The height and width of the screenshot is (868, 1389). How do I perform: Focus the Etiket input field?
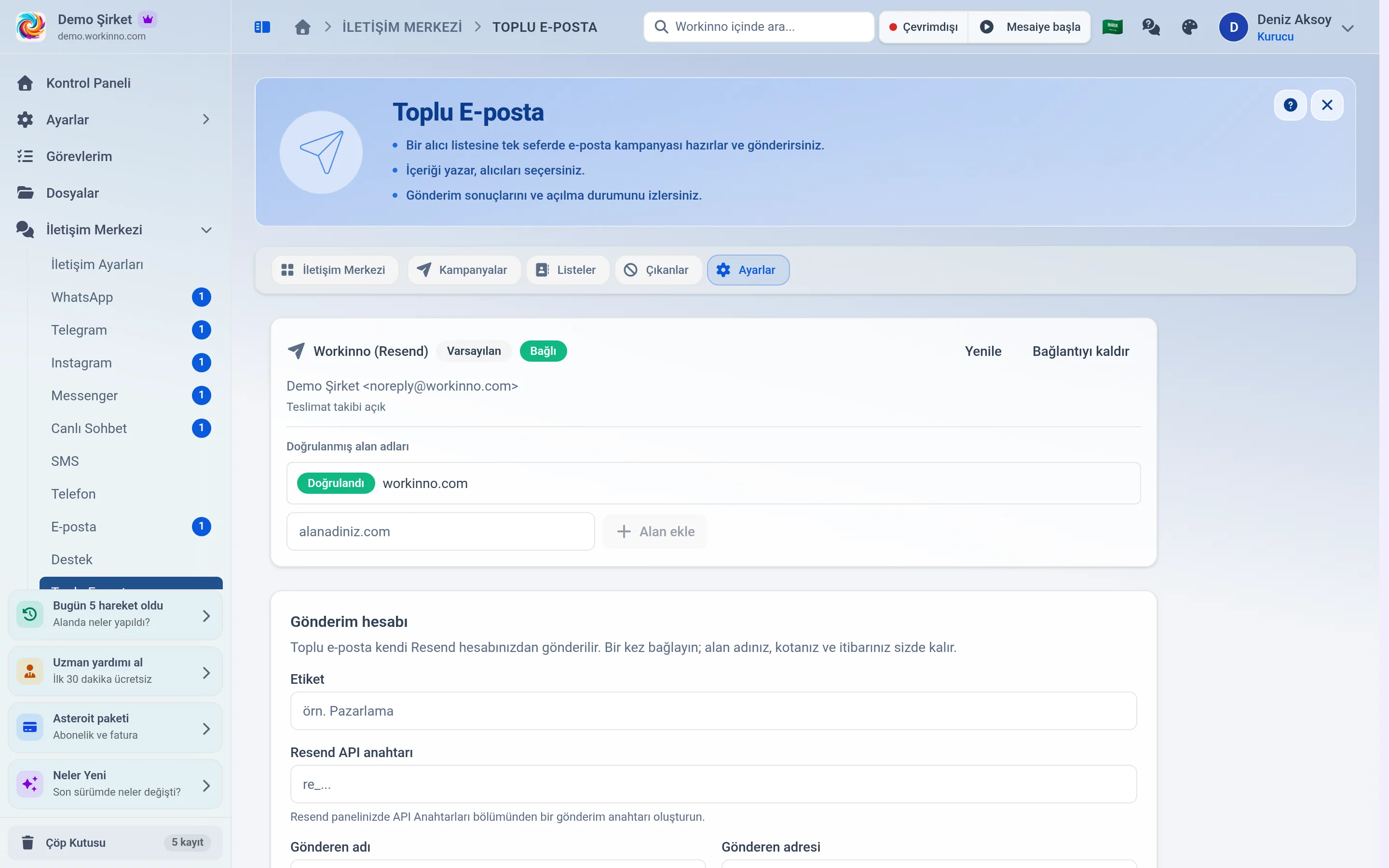pos(713,711)
